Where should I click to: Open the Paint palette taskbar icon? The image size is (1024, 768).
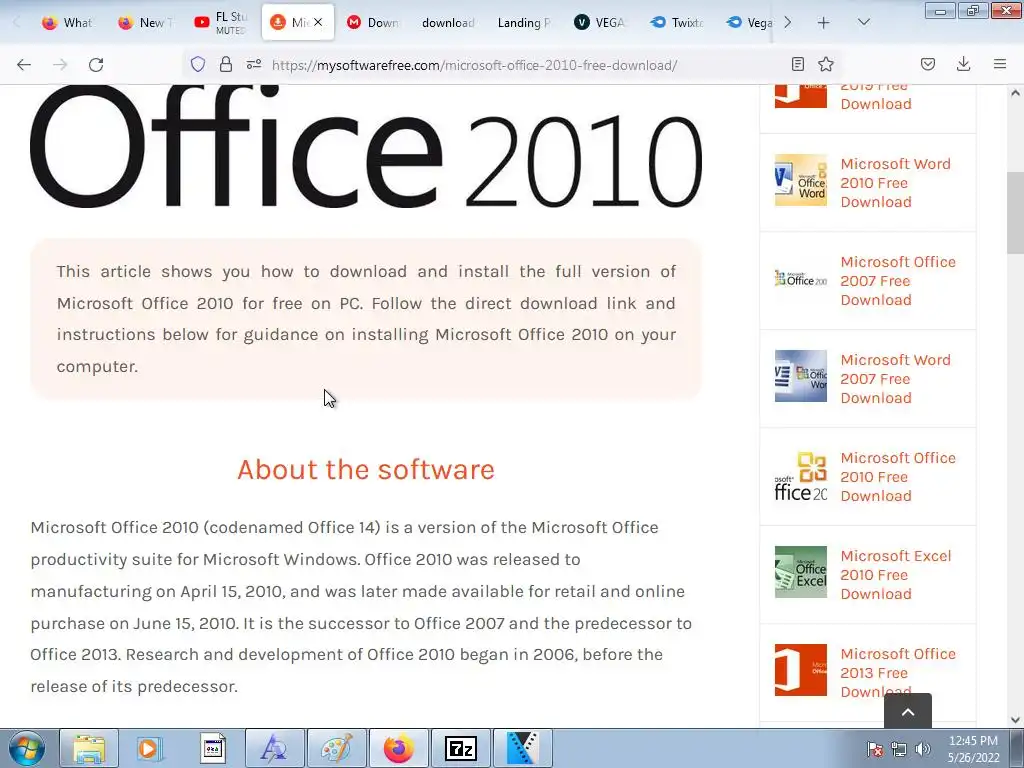337,748
